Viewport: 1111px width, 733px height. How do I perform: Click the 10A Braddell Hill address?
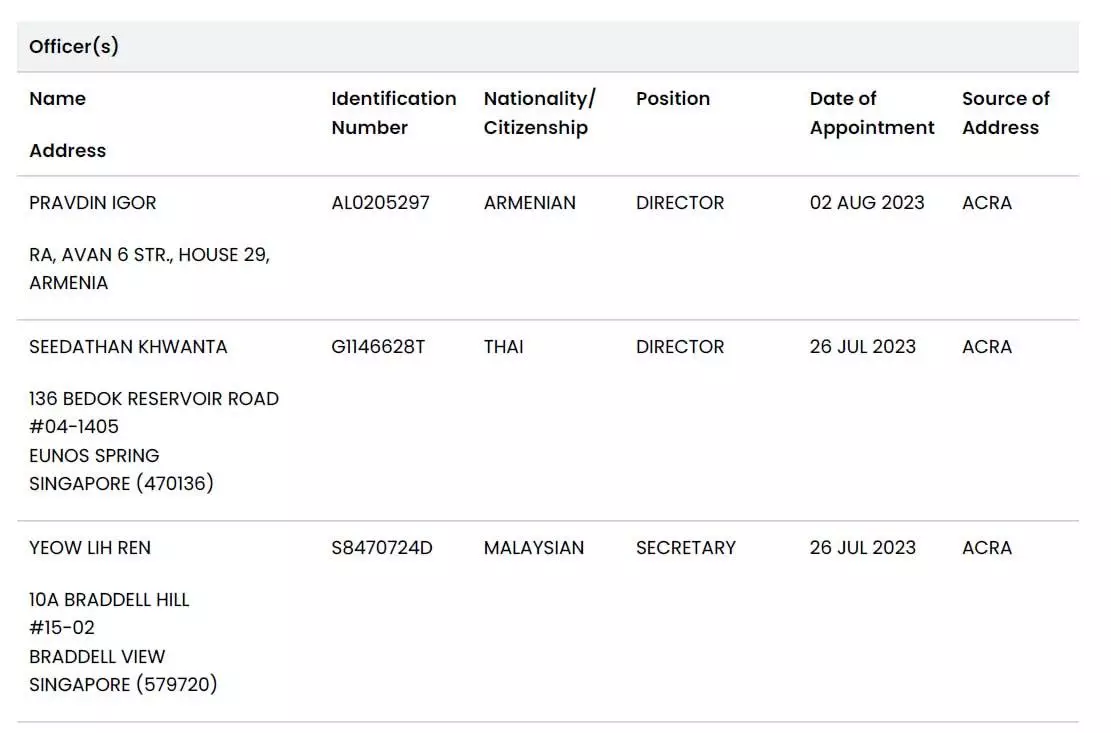[x=123, y=642]
